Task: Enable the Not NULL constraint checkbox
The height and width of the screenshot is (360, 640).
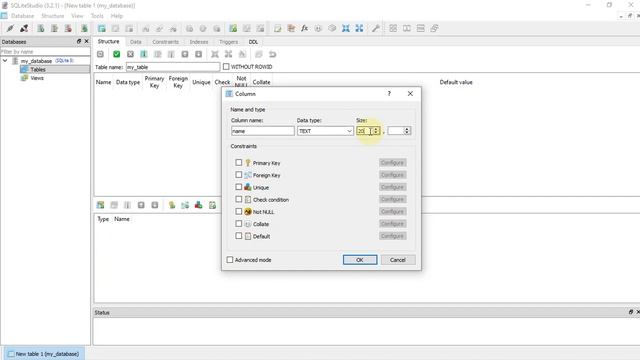Action: pos(239,211)
